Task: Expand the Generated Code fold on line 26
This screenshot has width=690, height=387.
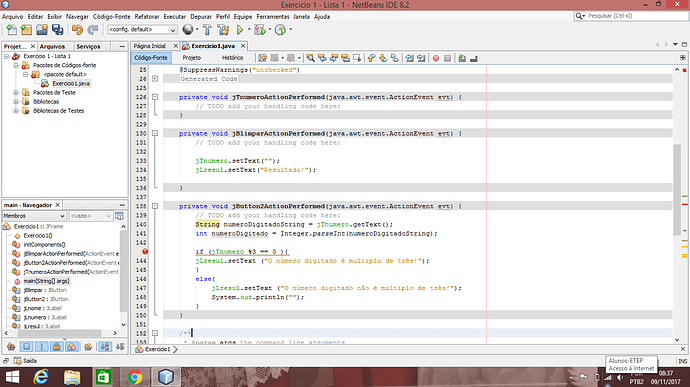Action: coord(155,79)
